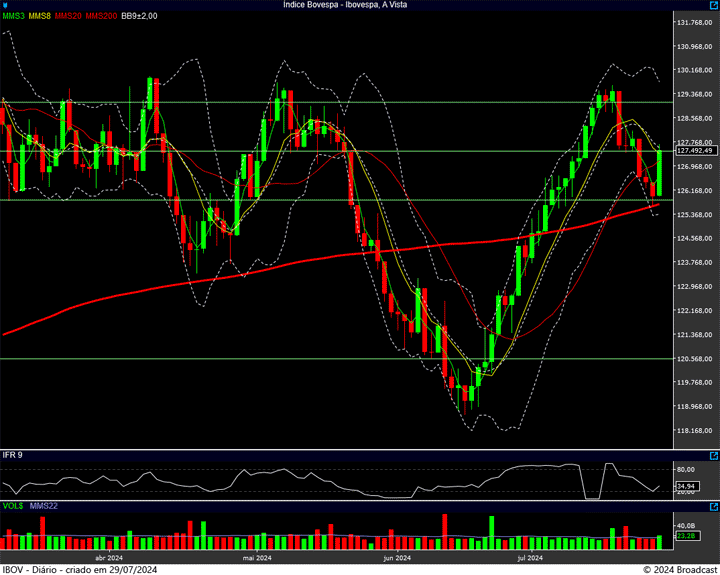
Task: Click the volume value tag 23.2B
Action: (685, 537)
